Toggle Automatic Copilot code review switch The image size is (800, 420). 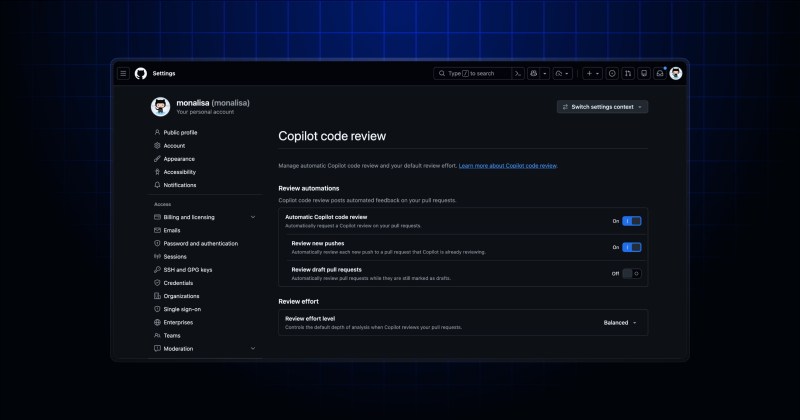632,221
